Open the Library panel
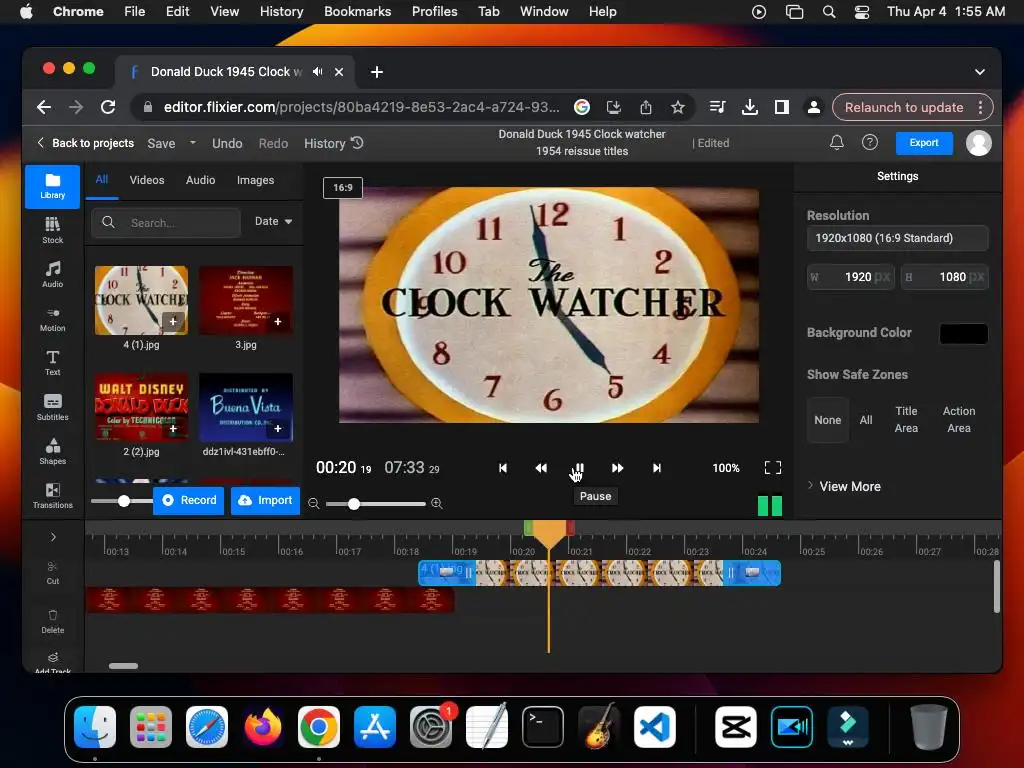Viewport: 1024px width, 768px height. [x=52, y=187]
